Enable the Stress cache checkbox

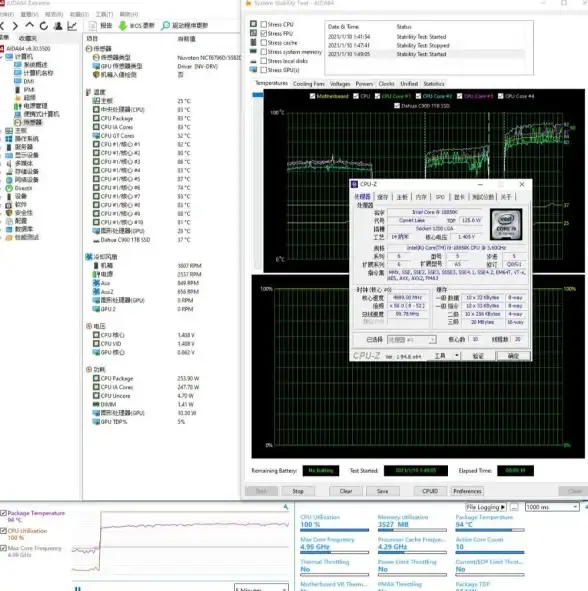(x=264, y=43)
